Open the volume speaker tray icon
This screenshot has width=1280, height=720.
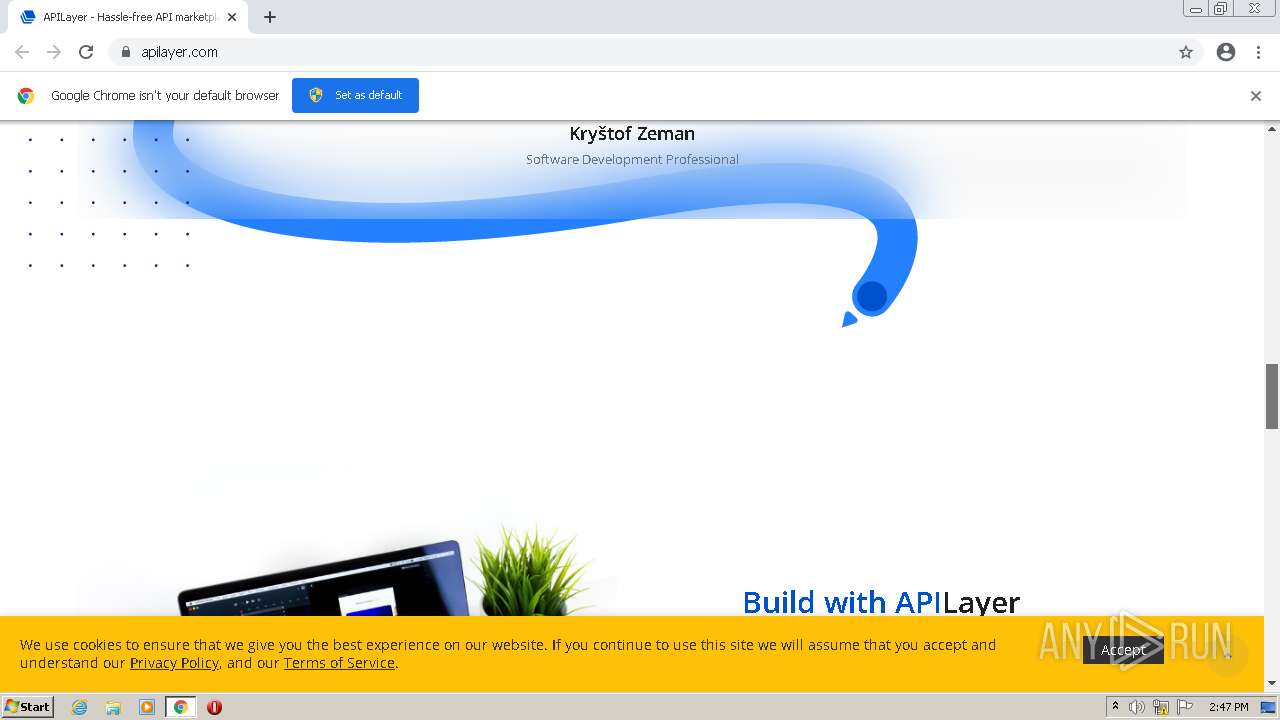pyautogui.click(x=1137, y=707)
